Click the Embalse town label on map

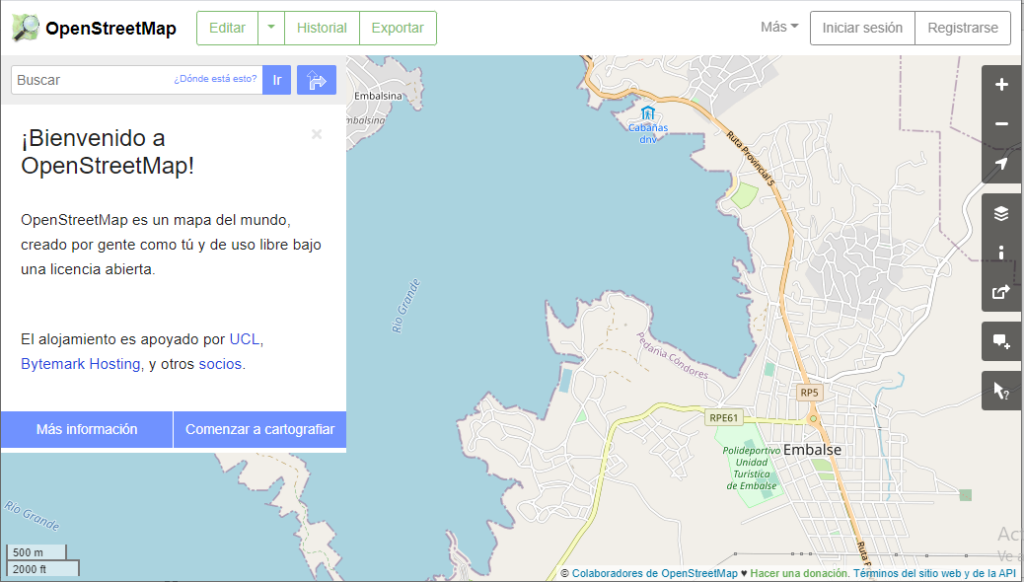[x=812, y=449]
